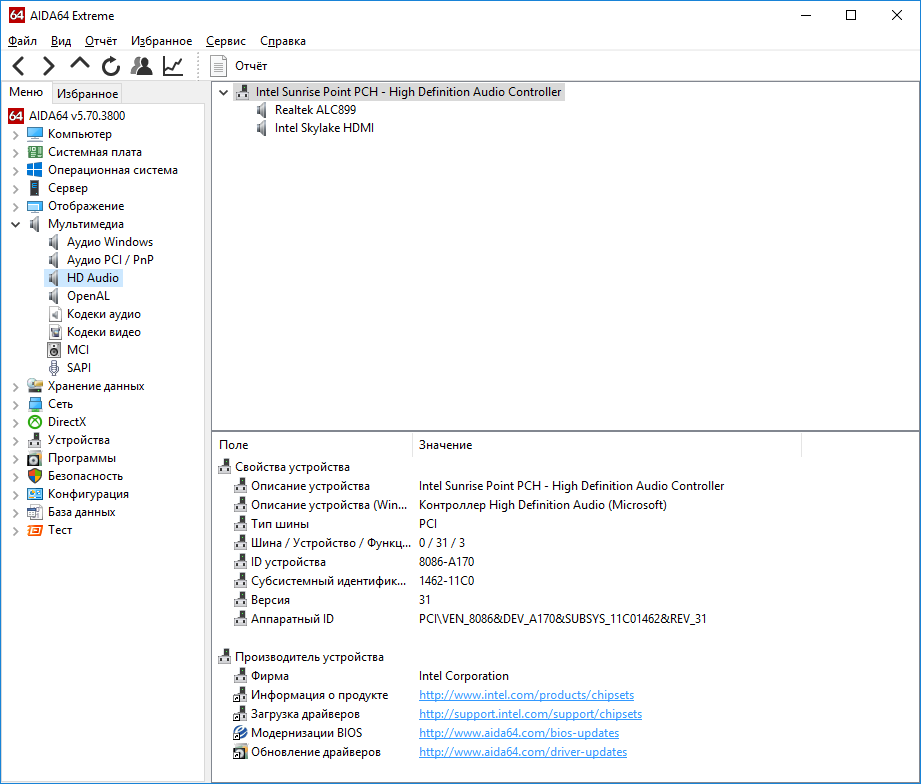Click the Кодеки аудио icon
921x784 pixels.
54,314
